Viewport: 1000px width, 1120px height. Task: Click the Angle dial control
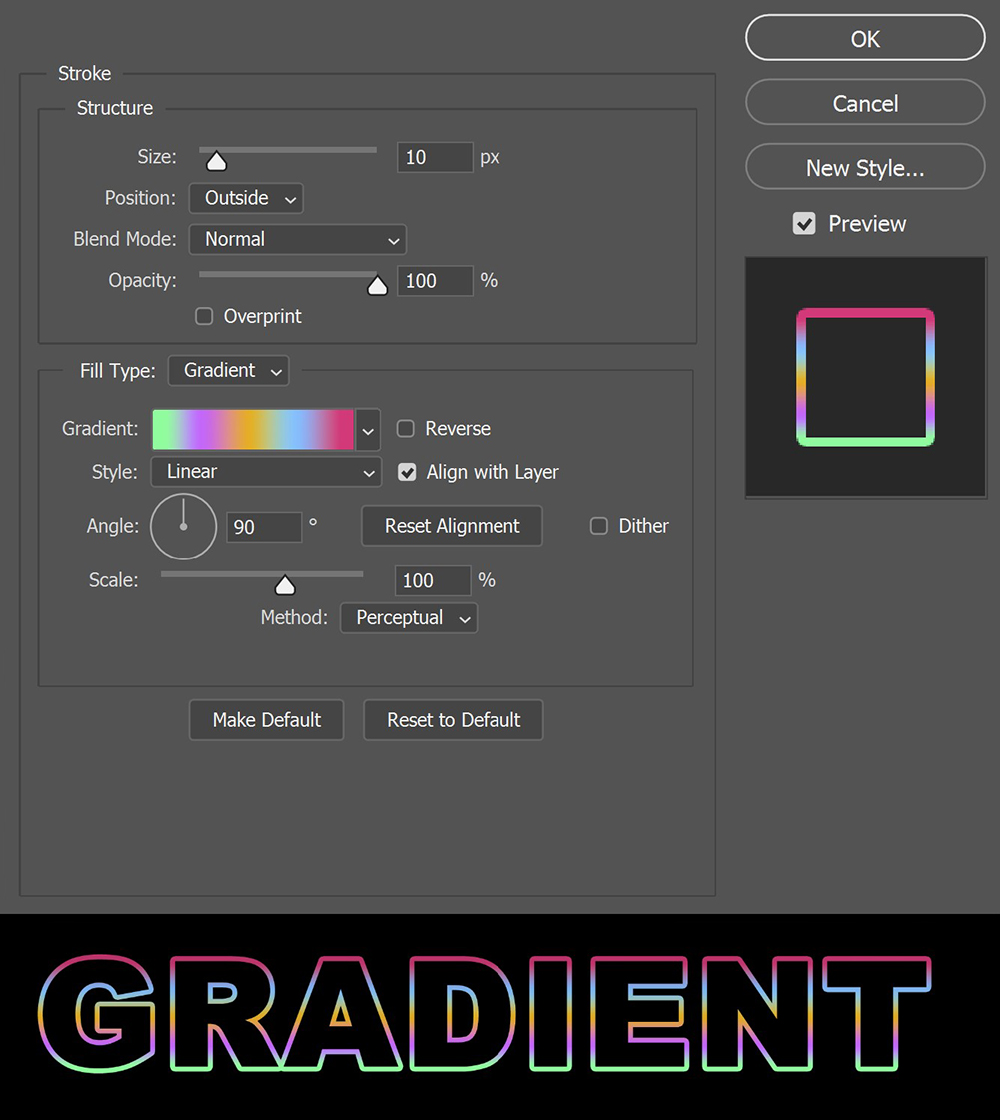coord(183,526)
